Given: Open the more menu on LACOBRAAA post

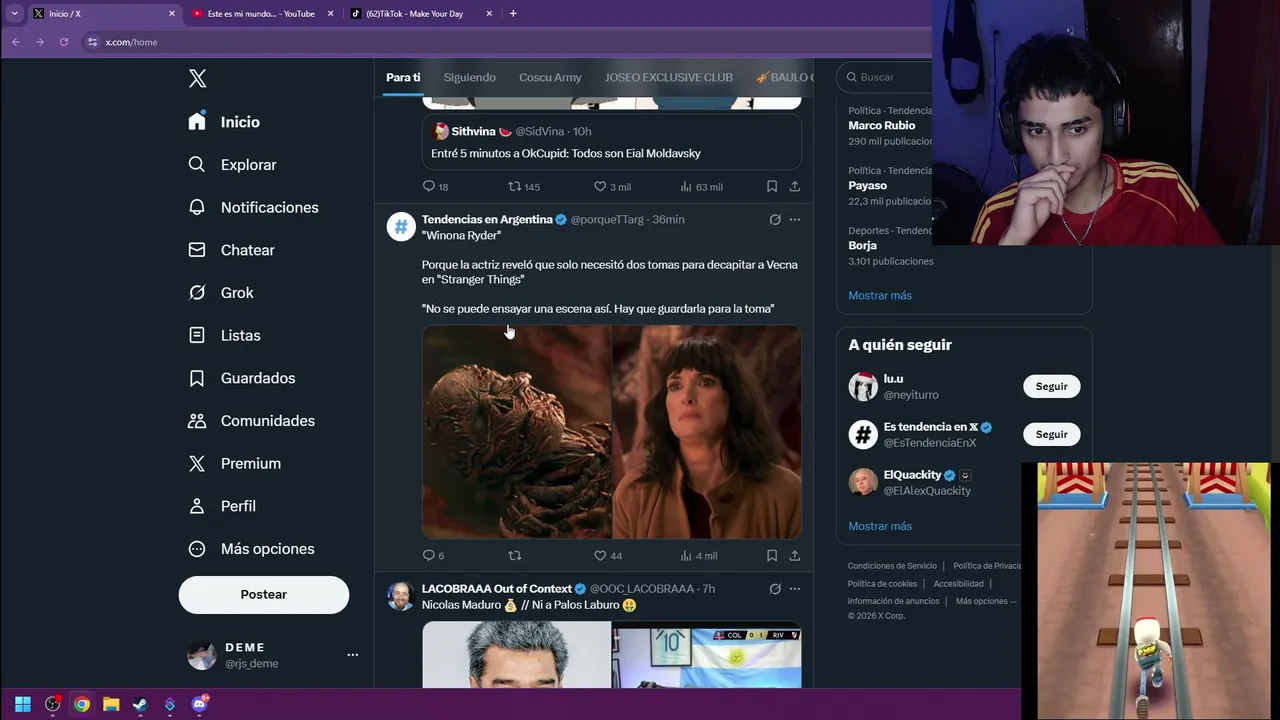Looking at the screenshot, I should click(x=795, y=589).
